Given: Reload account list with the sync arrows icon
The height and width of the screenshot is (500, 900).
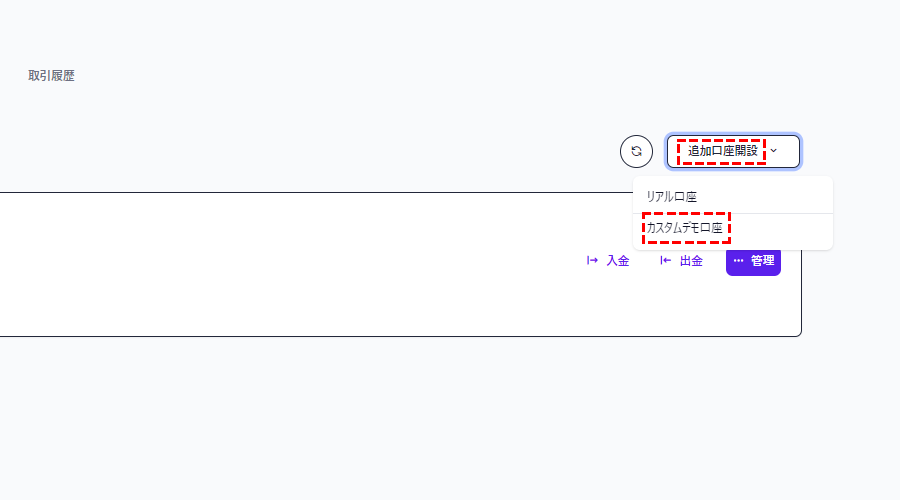Looking at the screenshot, I should point(636,152).
